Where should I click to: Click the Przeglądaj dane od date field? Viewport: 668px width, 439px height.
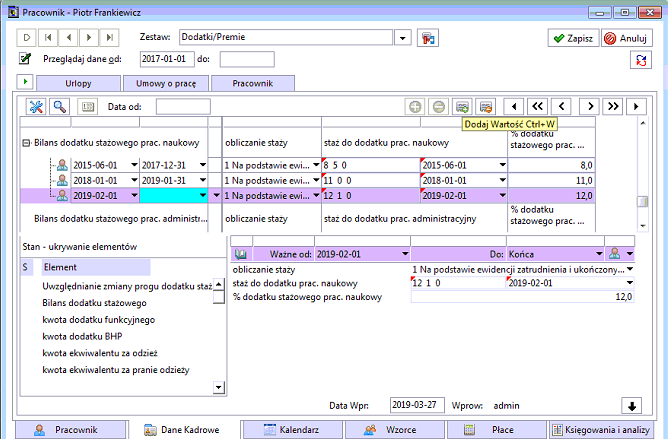coord(167,59)
